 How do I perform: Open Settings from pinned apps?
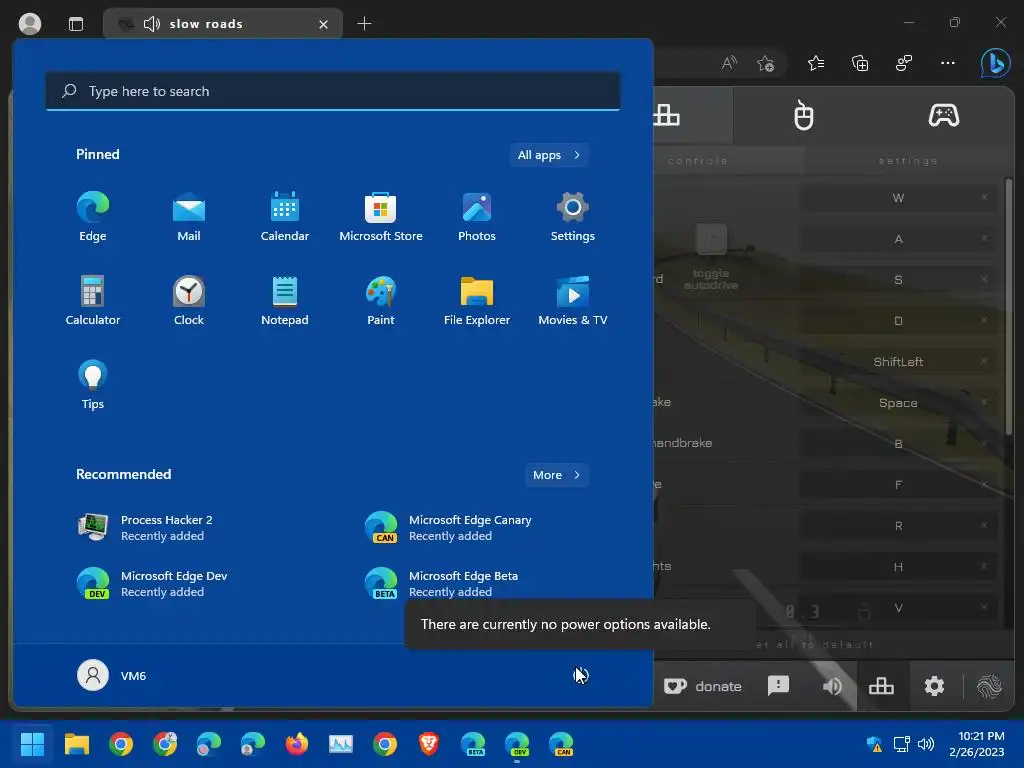coord(573,217)
